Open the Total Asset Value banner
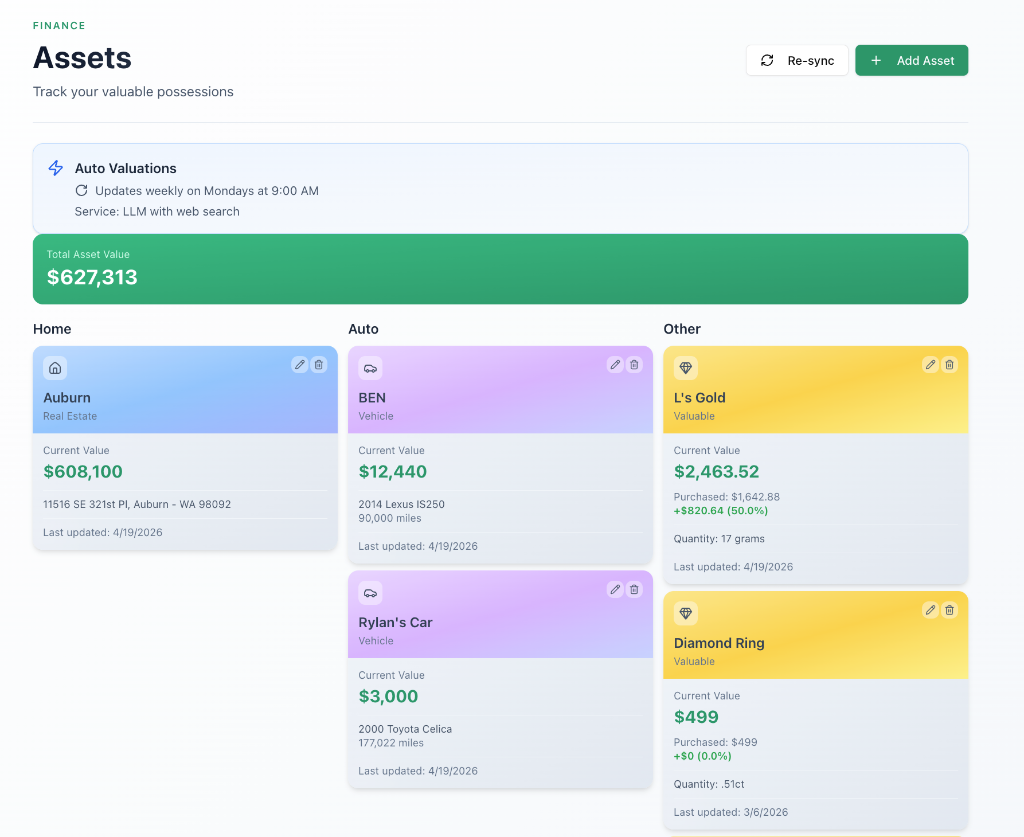 500,269
